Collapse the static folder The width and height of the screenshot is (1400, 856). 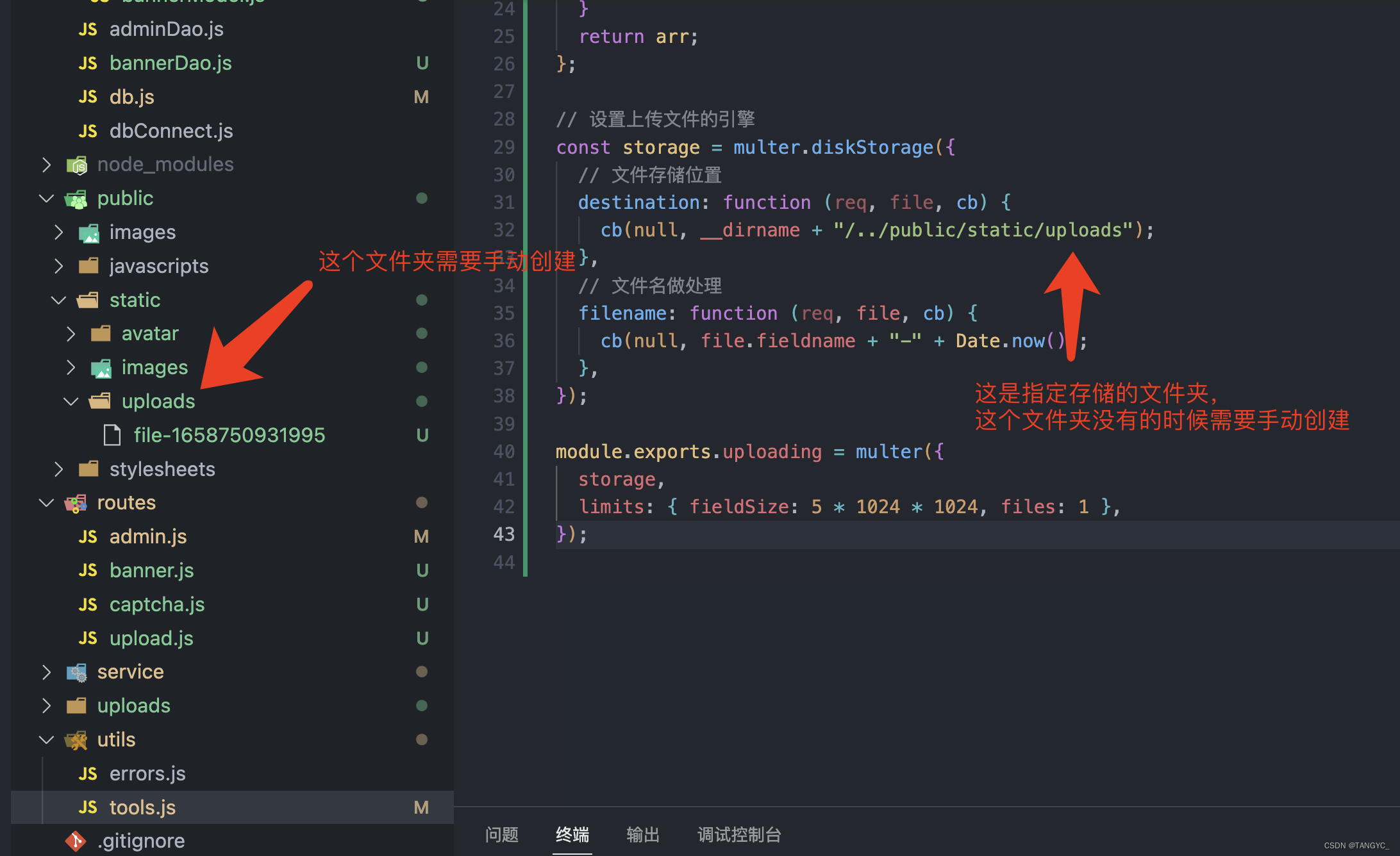[58, 300]
